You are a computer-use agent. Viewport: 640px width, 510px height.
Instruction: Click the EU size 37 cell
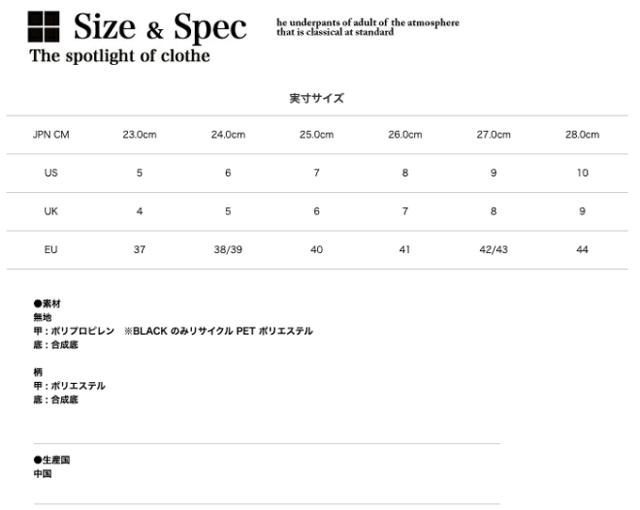coord(139,249)
